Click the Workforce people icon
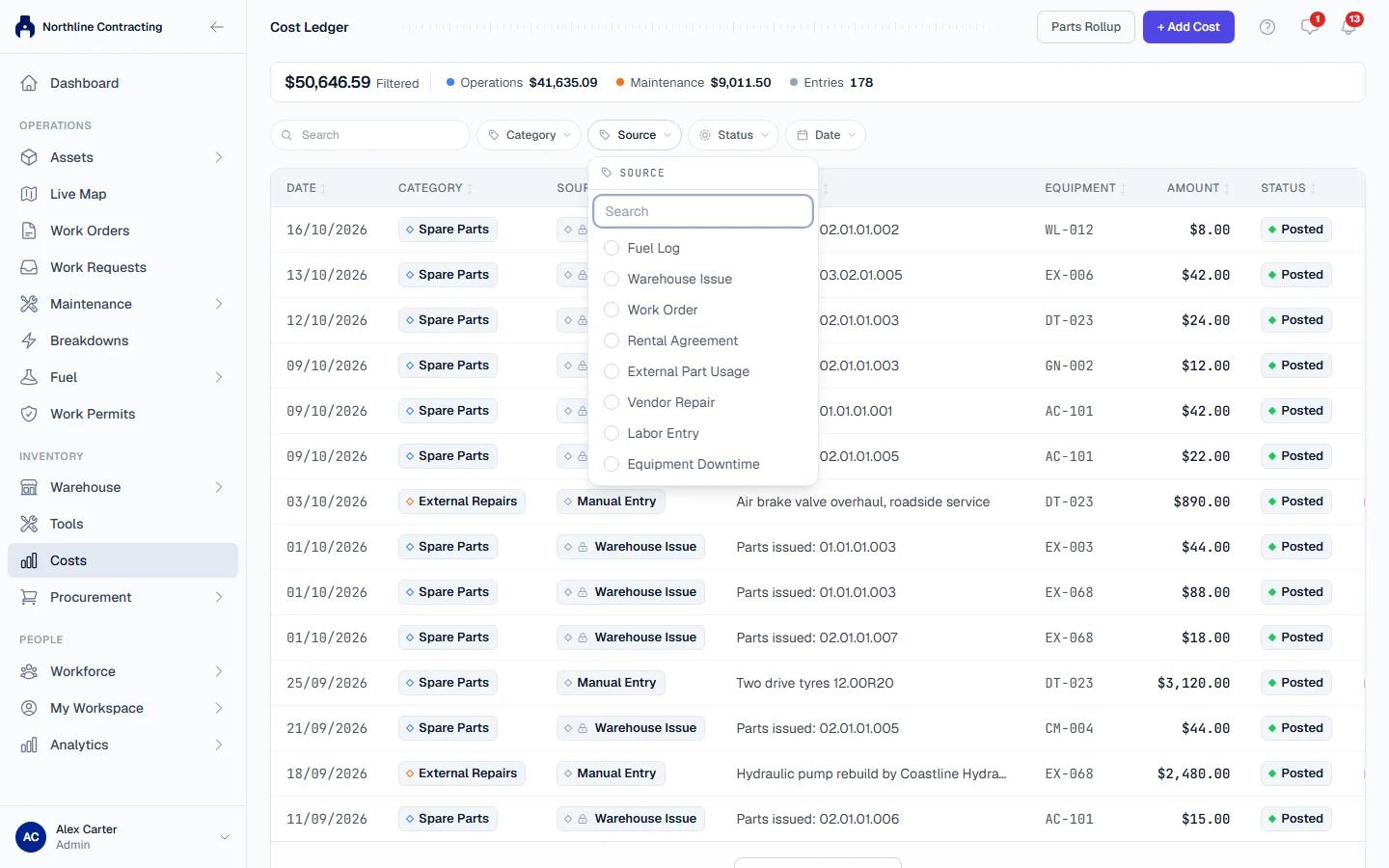Image resolution: width=1389 pixels, height=868 pixels. (x=29, y=671)
